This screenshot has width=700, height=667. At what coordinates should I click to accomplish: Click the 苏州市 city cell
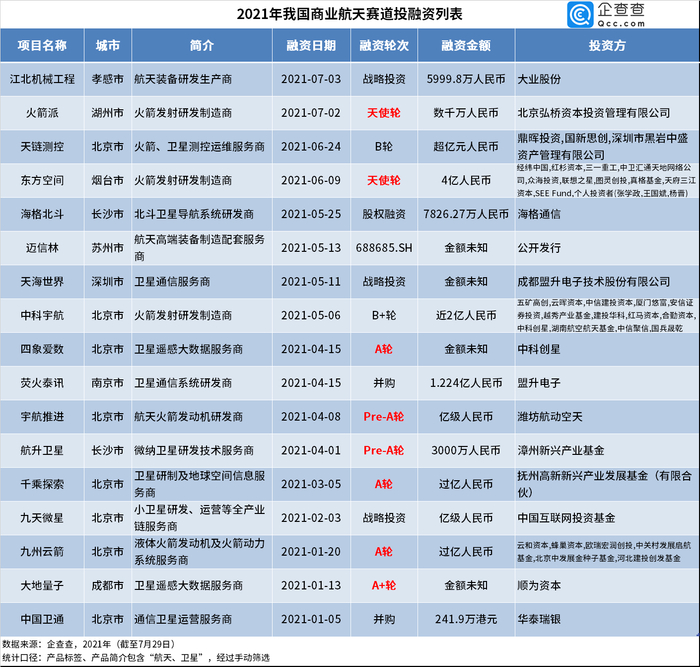point(108,248)
